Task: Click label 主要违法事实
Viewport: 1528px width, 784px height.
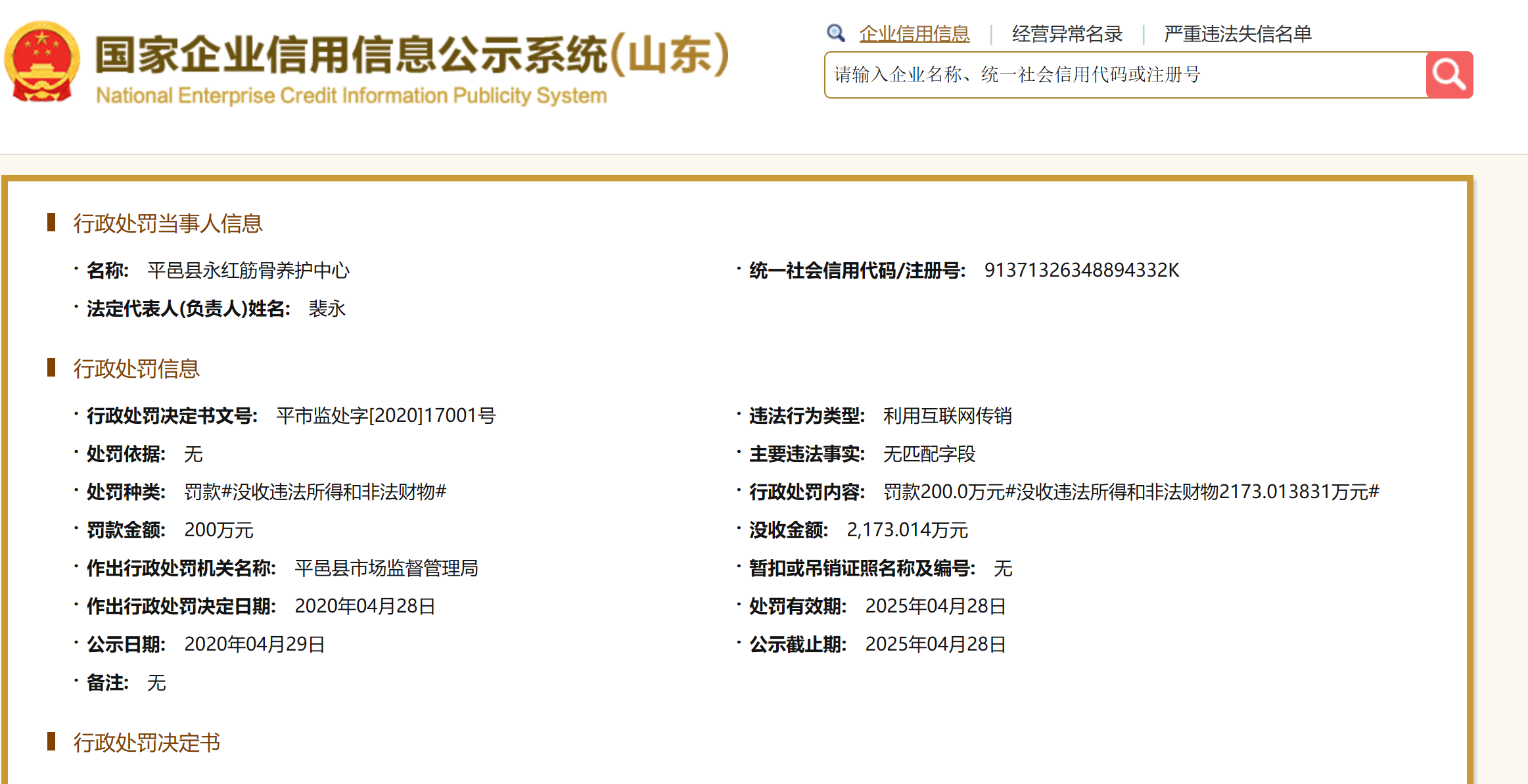Action: click(x=807, y=453)
